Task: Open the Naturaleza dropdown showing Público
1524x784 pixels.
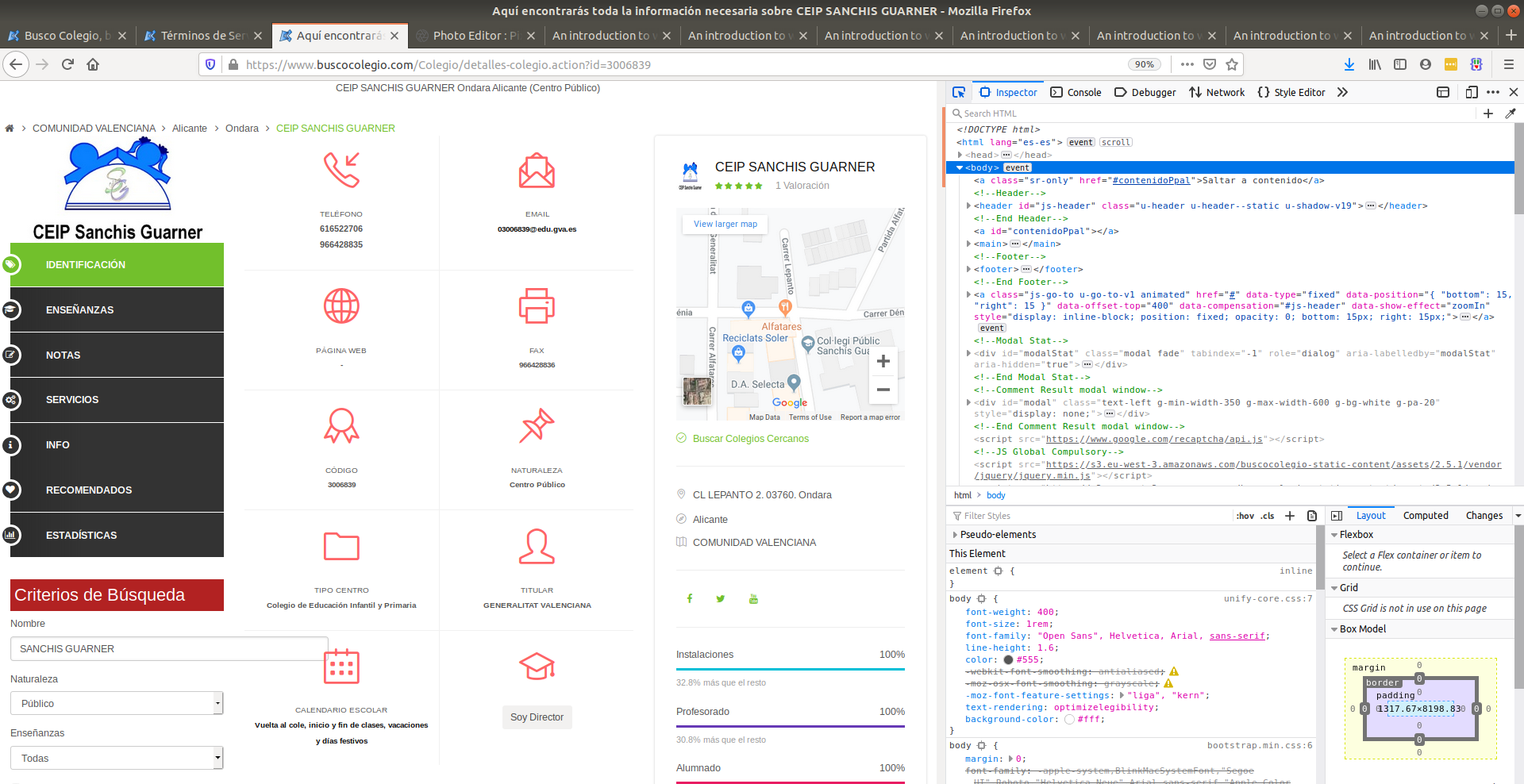Action: pyautogui.click(x=117, y=703)
